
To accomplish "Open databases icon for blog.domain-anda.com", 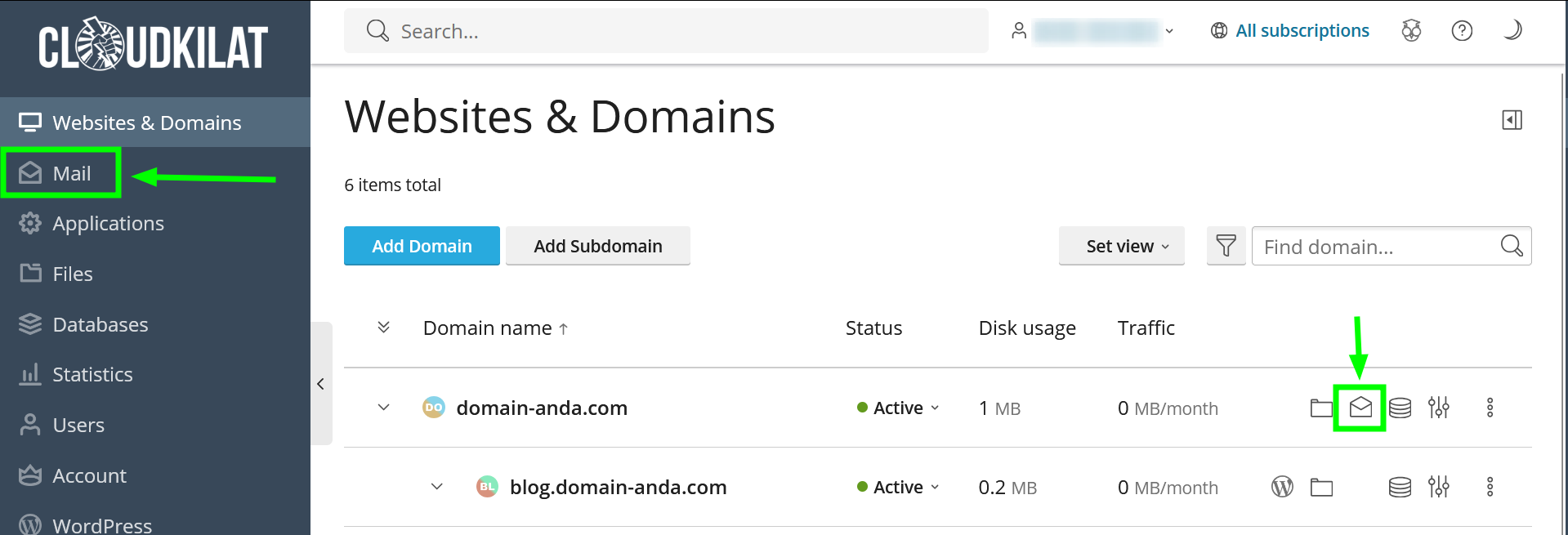I will pyautogui.click(x=1400, y=488).
